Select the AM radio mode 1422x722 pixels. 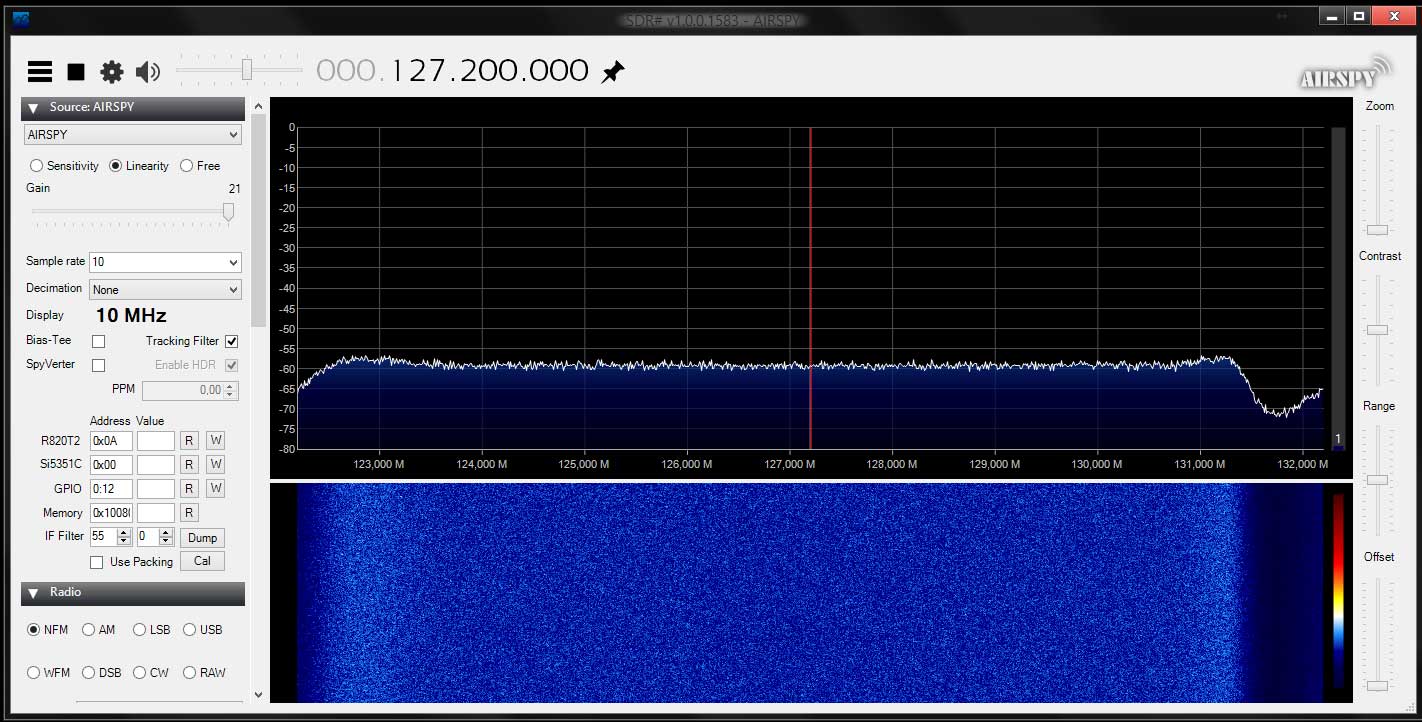pos(89,630)
